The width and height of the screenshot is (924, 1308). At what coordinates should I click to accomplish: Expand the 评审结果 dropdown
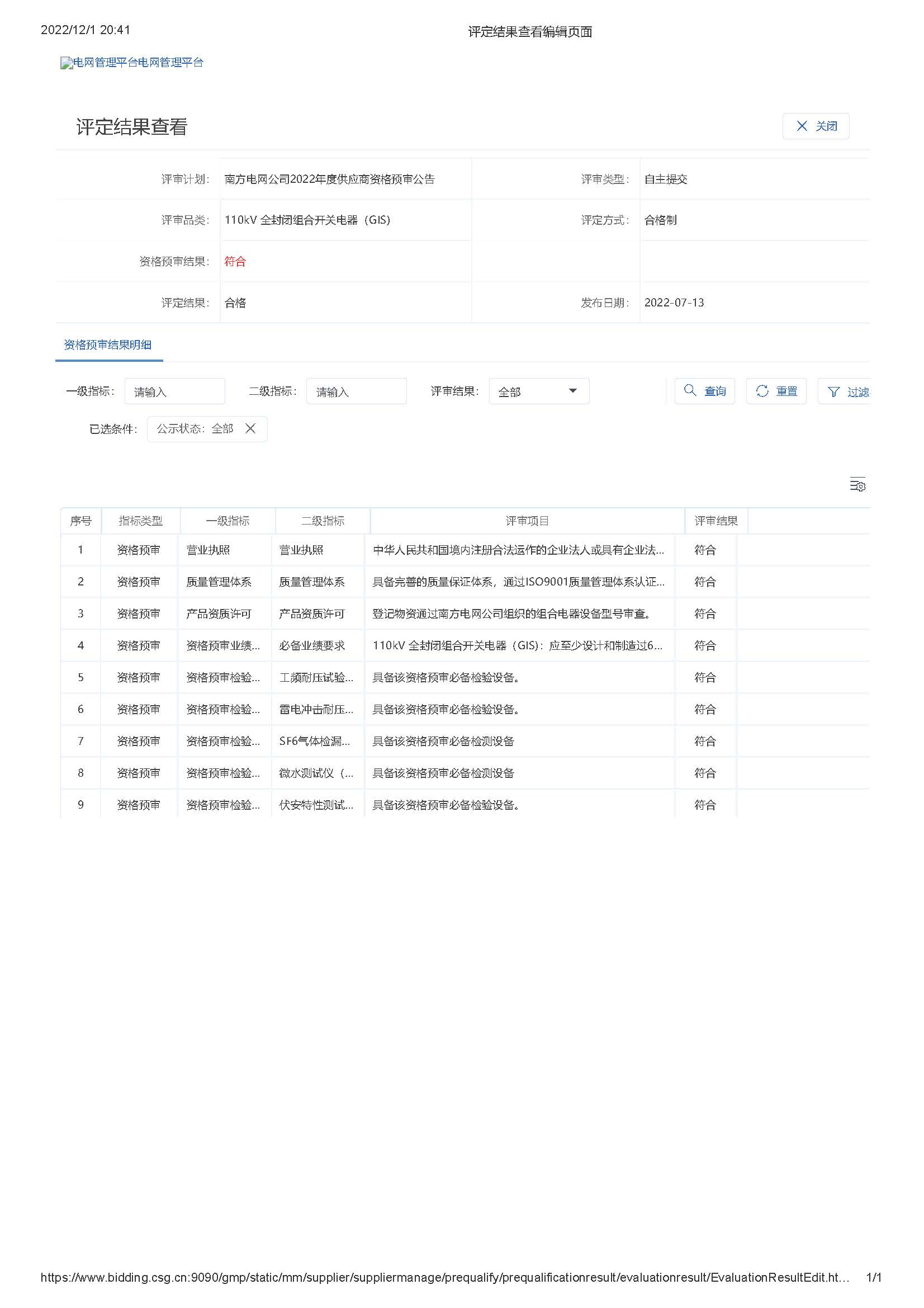[x=538, y=391]
